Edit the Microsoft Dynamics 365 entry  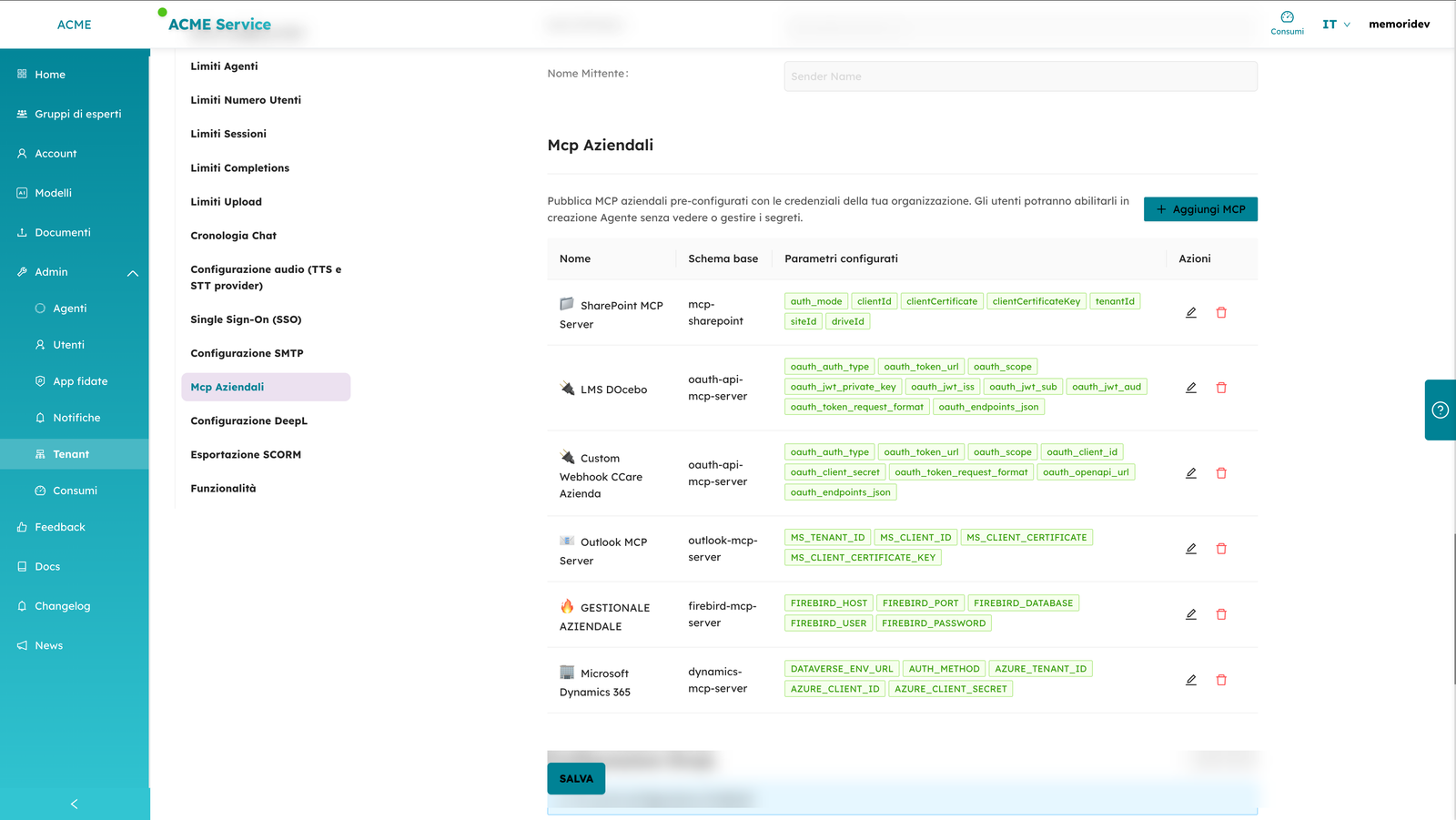click(1190, 680)
